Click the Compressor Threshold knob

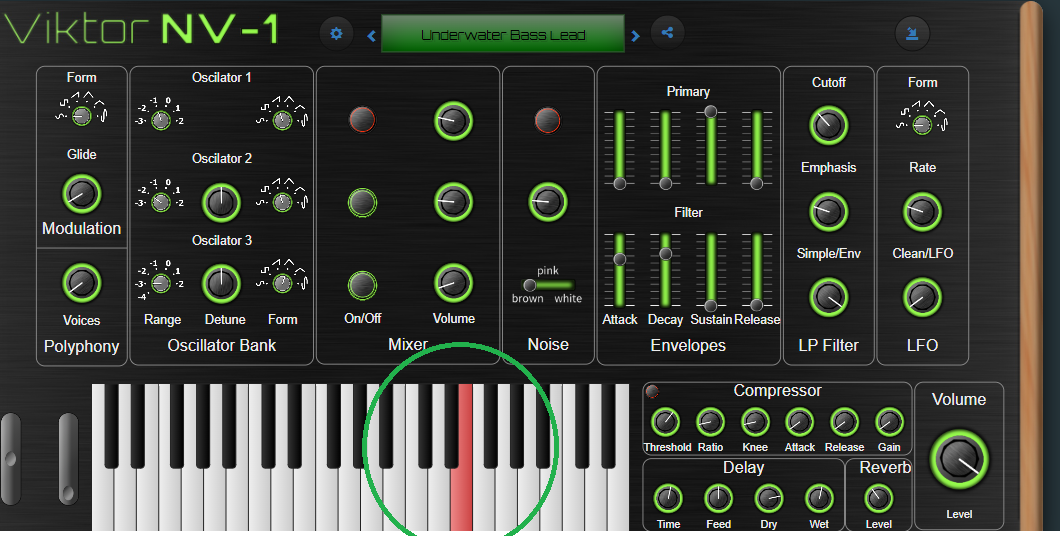pyautogui.click(x=665, y=422)
